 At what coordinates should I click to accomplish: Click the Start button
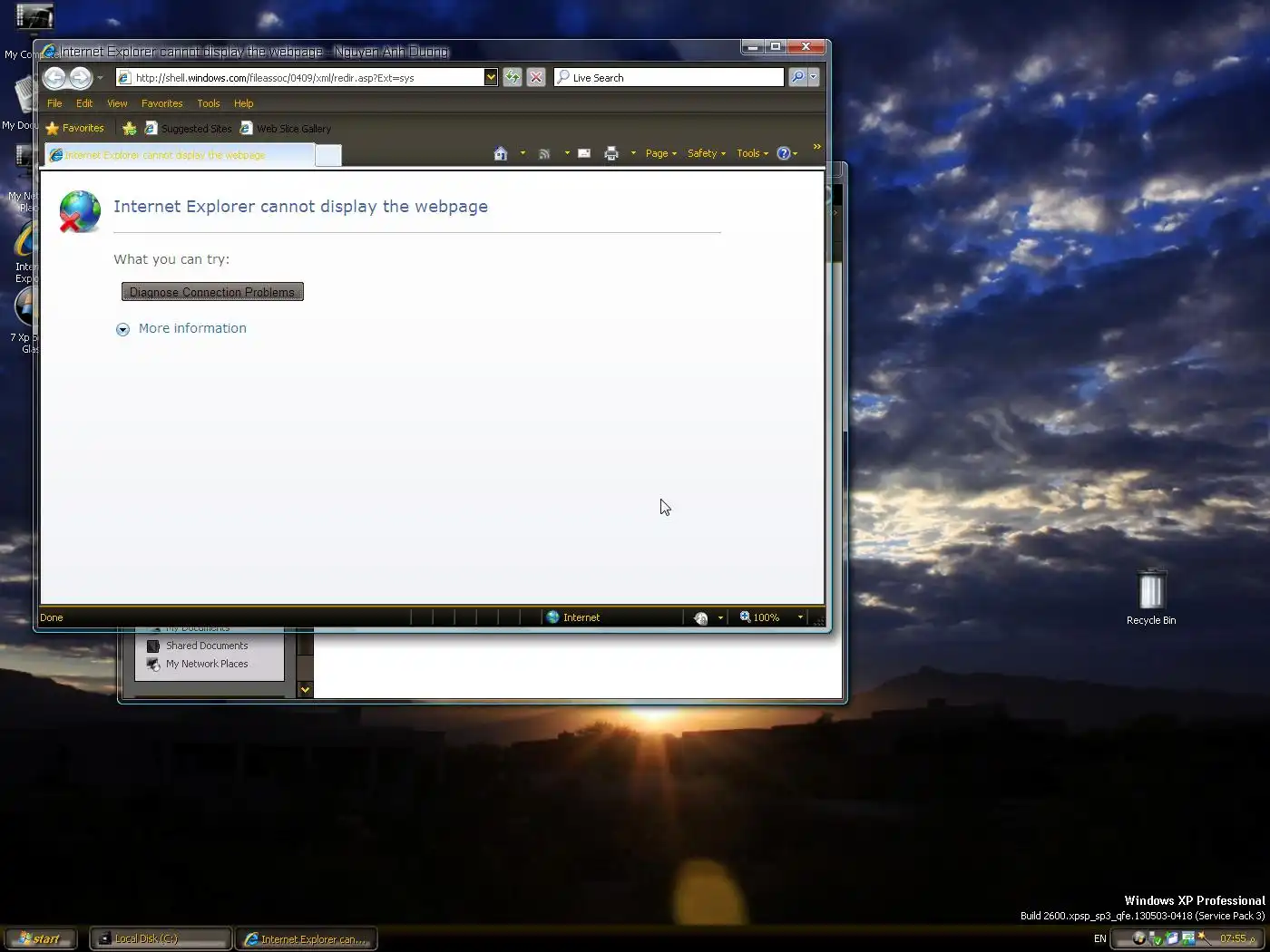[40, 939]
